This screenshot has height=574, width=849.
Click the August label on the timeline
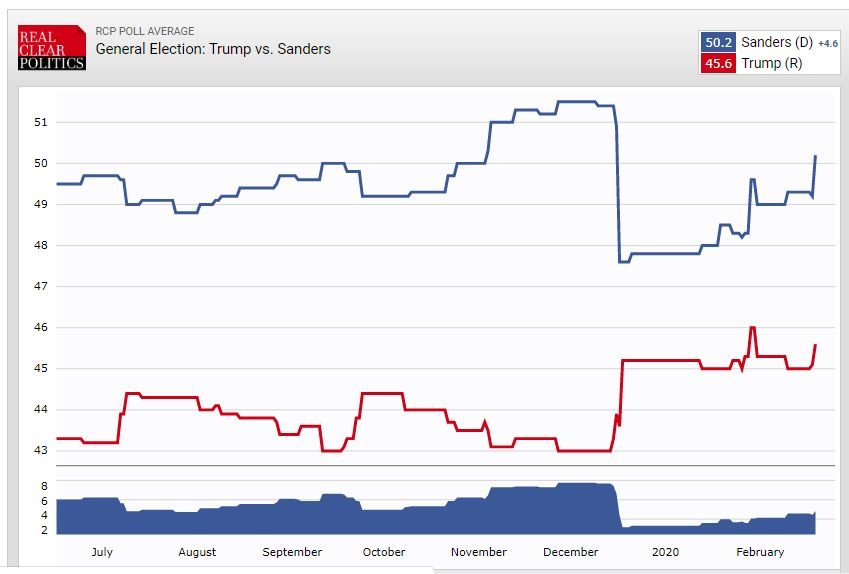197,552
